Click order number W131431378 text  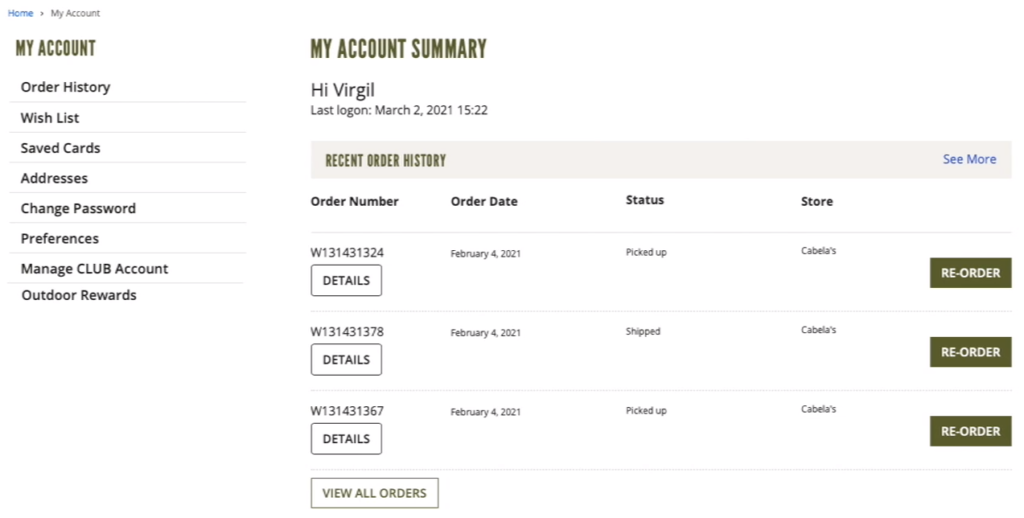[x=347, y=332]
